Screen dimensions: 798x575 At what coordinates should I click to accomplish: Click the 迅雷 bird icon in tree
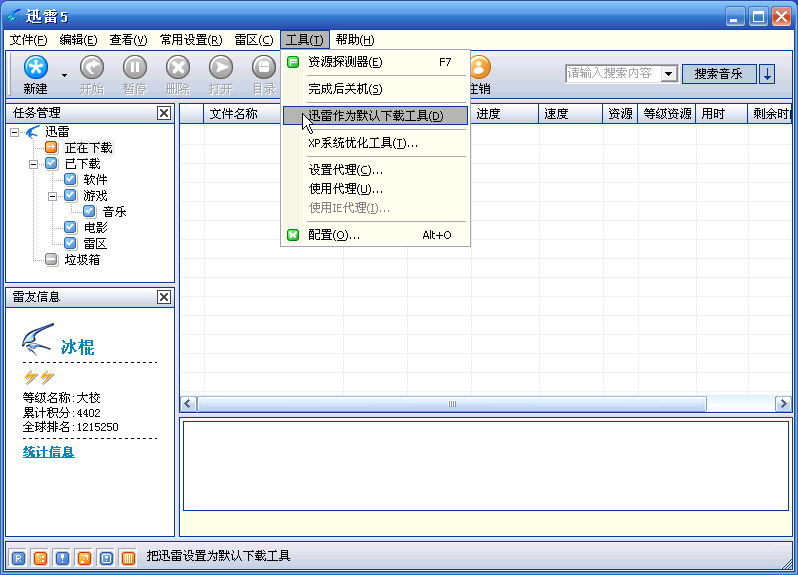33,132
